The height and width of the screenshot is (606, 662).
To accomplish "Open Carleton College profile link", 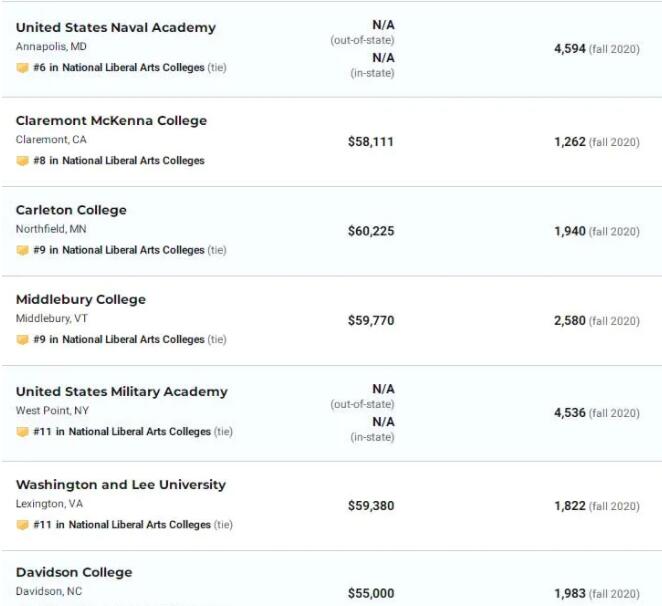I will (x=71, y=210).
